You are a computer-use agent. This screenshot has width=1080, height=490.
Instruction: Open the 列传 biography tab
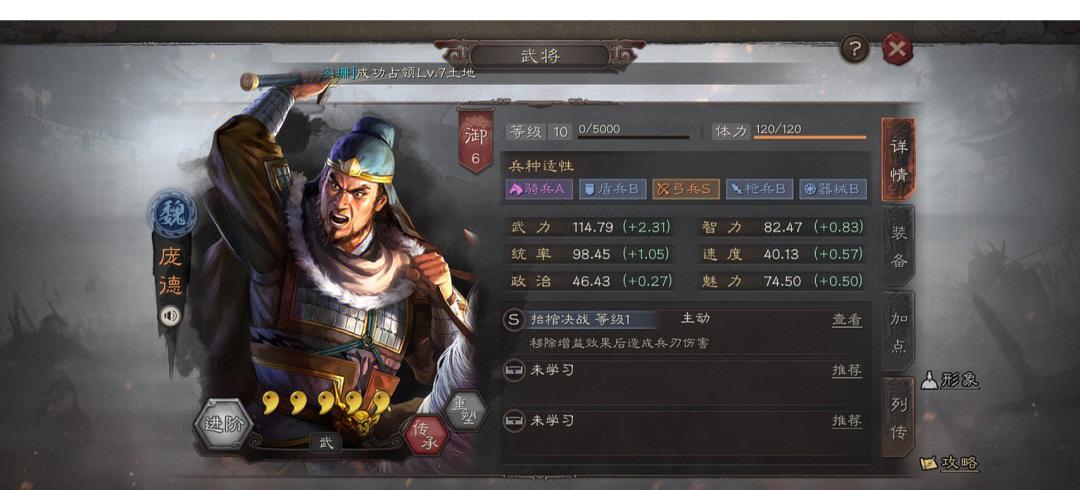(x=898, y=418)
